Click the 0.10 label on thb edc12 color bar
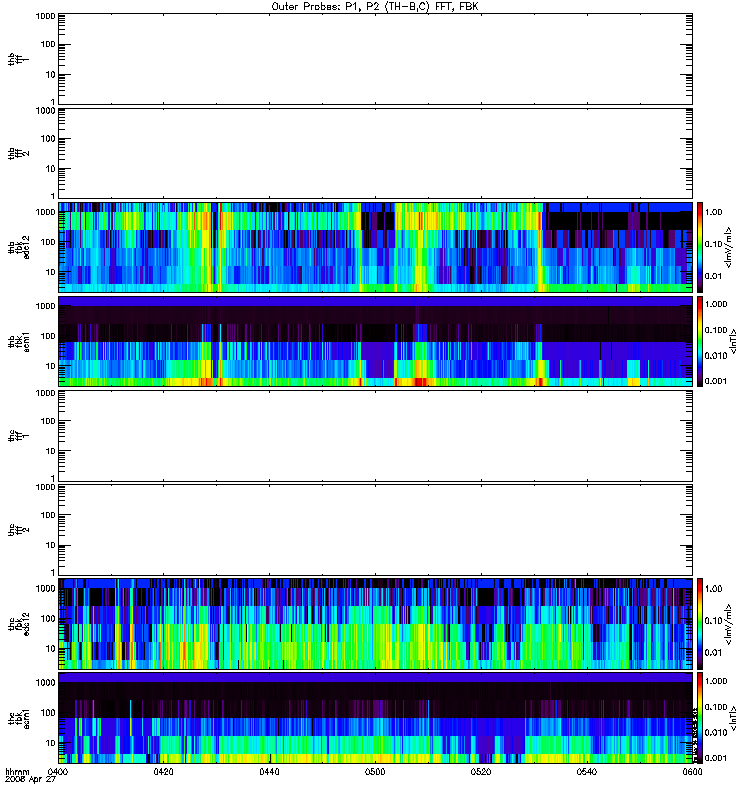 tap(713, 244)
